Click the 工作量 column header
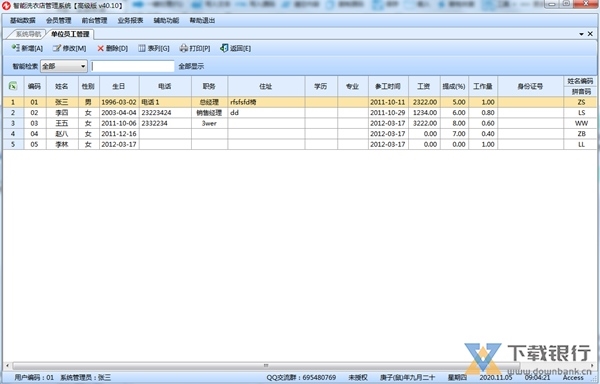Screen dimensions: 600x384 [483, 86]
